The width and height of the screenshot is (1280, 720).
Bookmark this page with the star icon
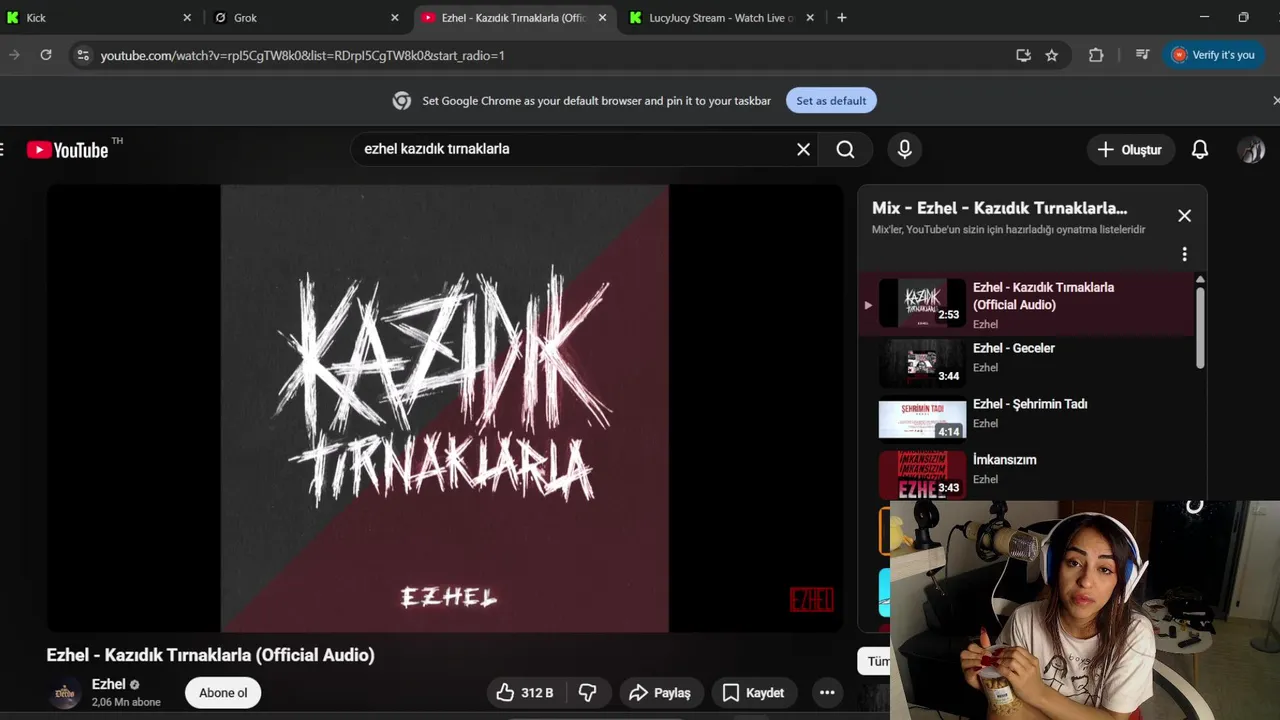[1052, 55]
